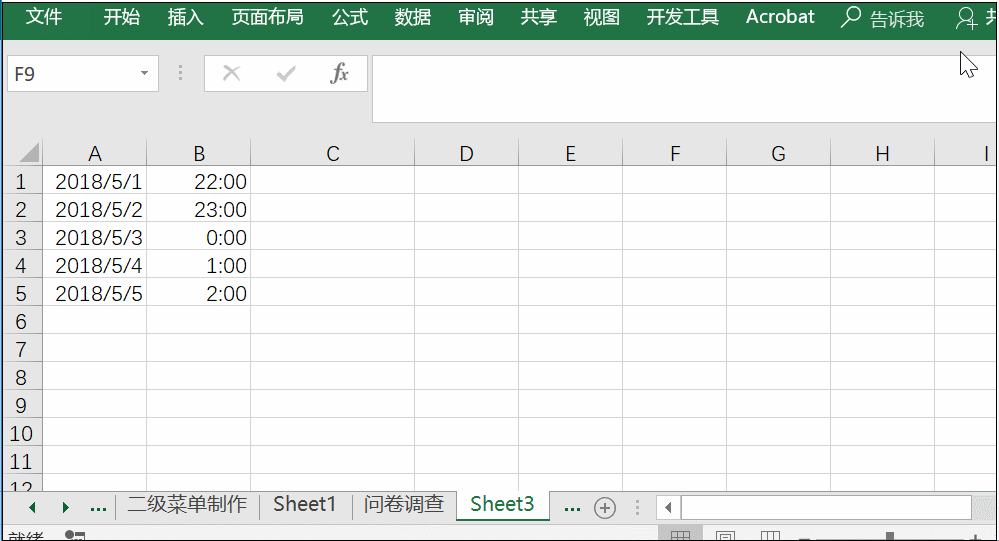Image resolution: width=999 pixels, height=541 pixels.
Task: Select column D header
Action: coord(466,154)
